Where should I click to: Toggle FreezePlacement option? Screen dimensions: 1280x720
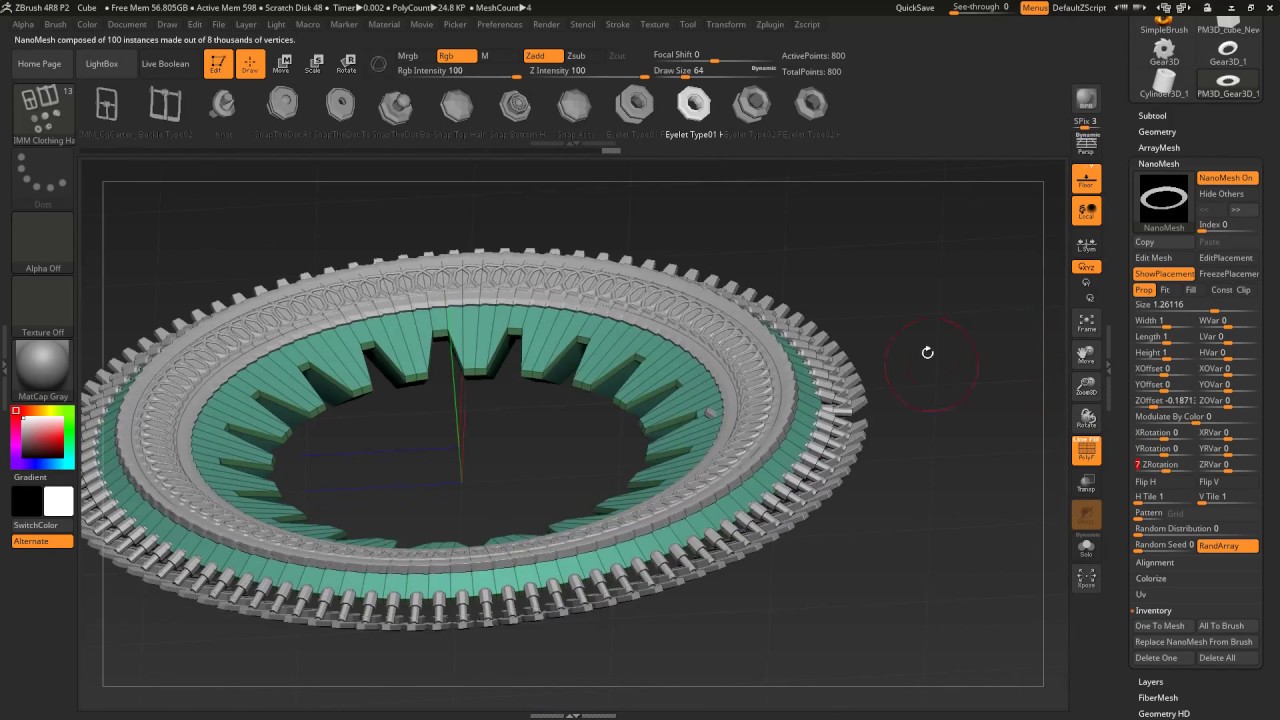(1228, 274)
